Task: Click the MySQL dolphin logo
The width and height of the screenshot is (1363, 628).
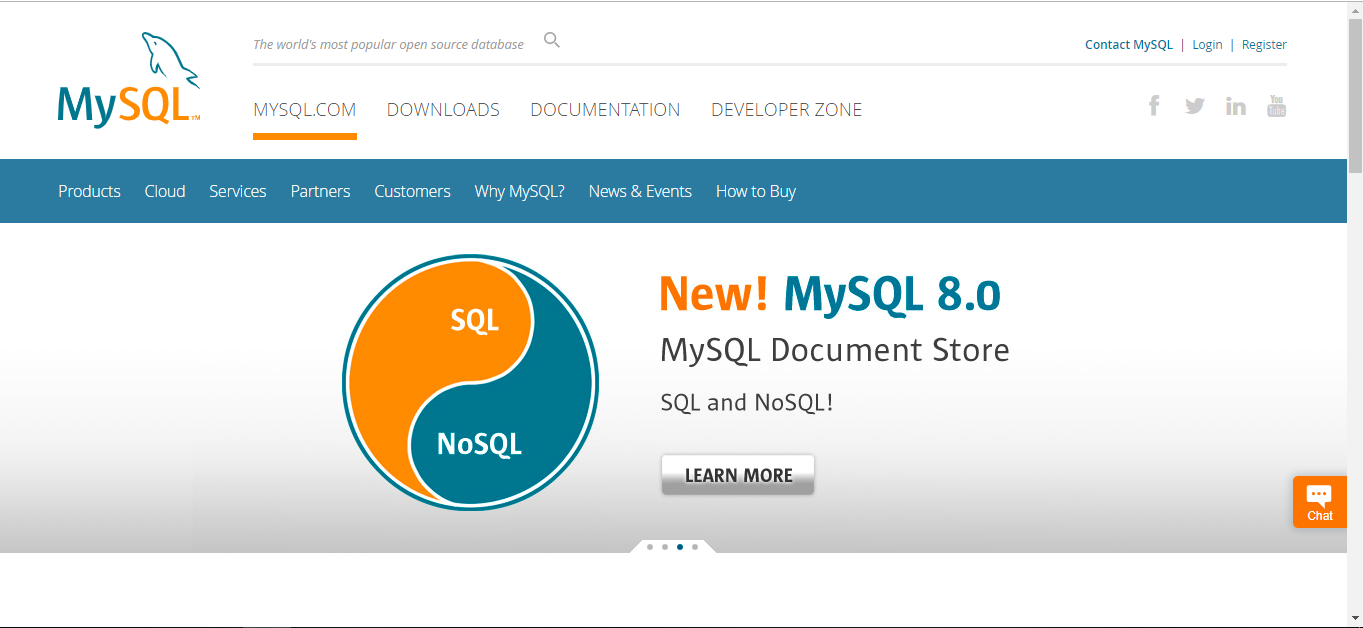Action: 129,80
